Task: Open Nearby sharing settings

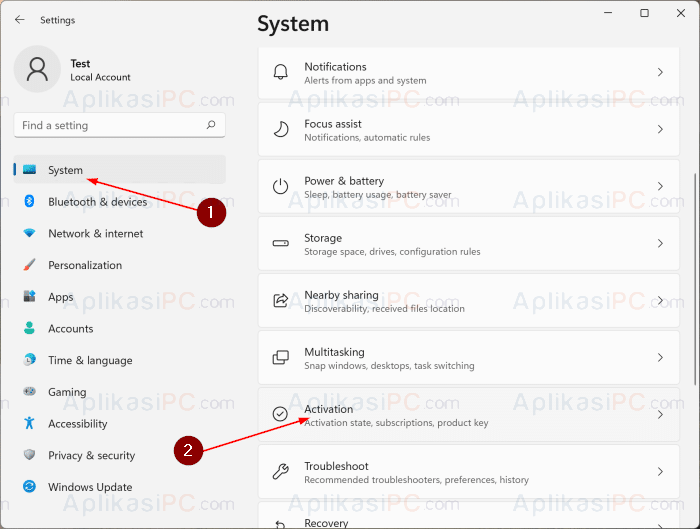Action: tap(469, 301)
